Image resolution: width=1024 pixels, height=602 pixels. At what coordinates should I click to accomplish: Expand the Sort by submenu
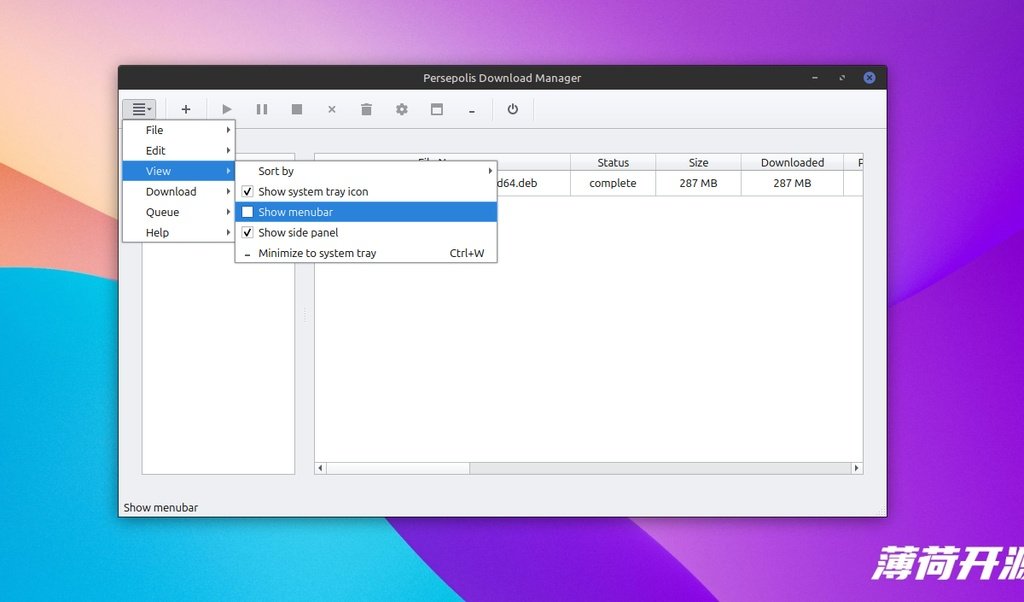click(366, 171)
